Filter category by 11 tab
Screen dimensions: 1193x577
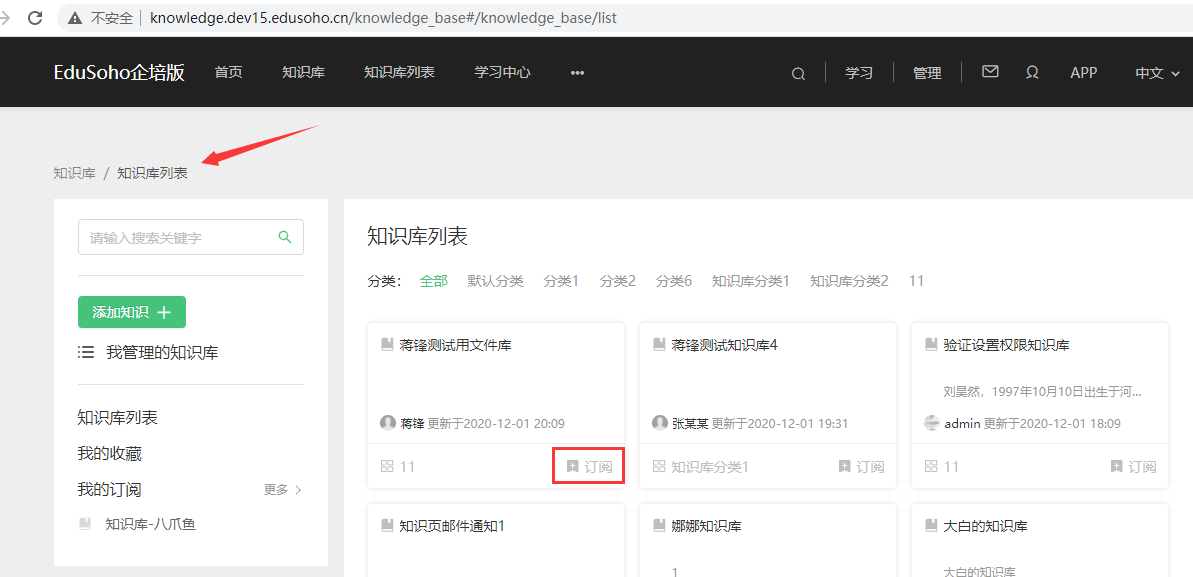[916, 281]
